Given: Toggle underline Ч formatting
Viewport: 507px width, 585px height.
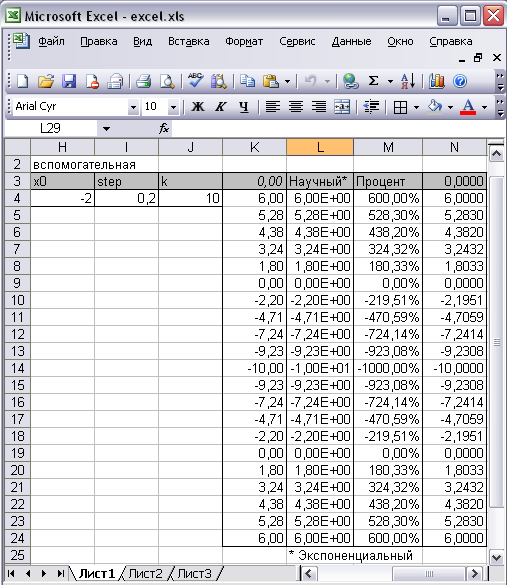Looking at the screenshot, I should 244,107.
